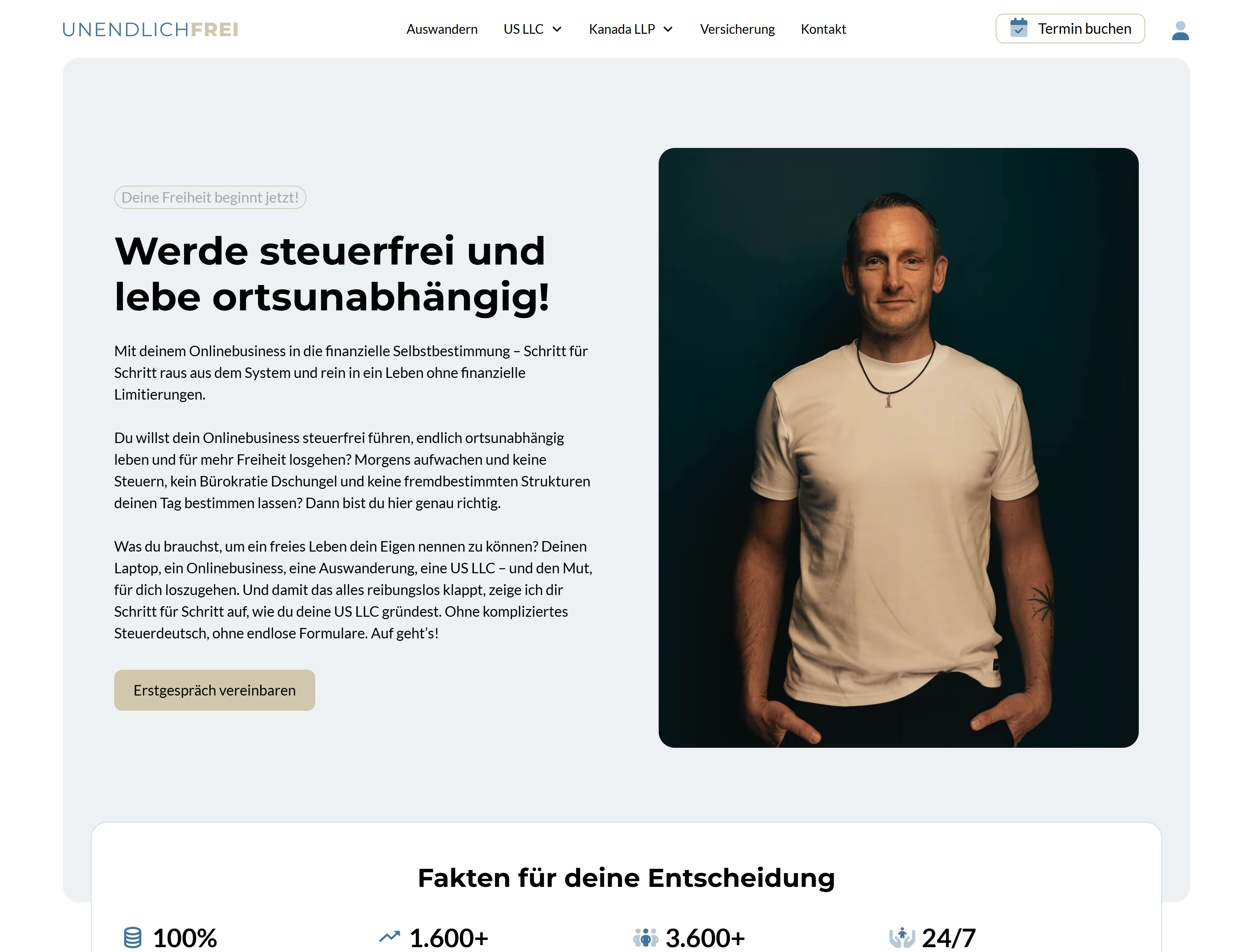1253x952 pixels.
Task: Click Erstgespräch vereinbaren button
Action: [x=214, y=690]
